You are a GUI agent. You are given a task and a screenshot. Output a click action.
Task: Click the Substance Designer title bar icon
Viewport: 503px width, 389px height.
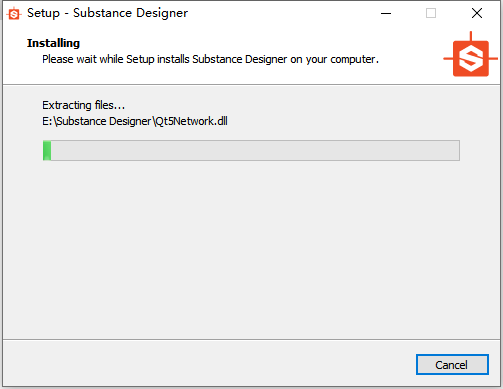click(x=14, y=14)
